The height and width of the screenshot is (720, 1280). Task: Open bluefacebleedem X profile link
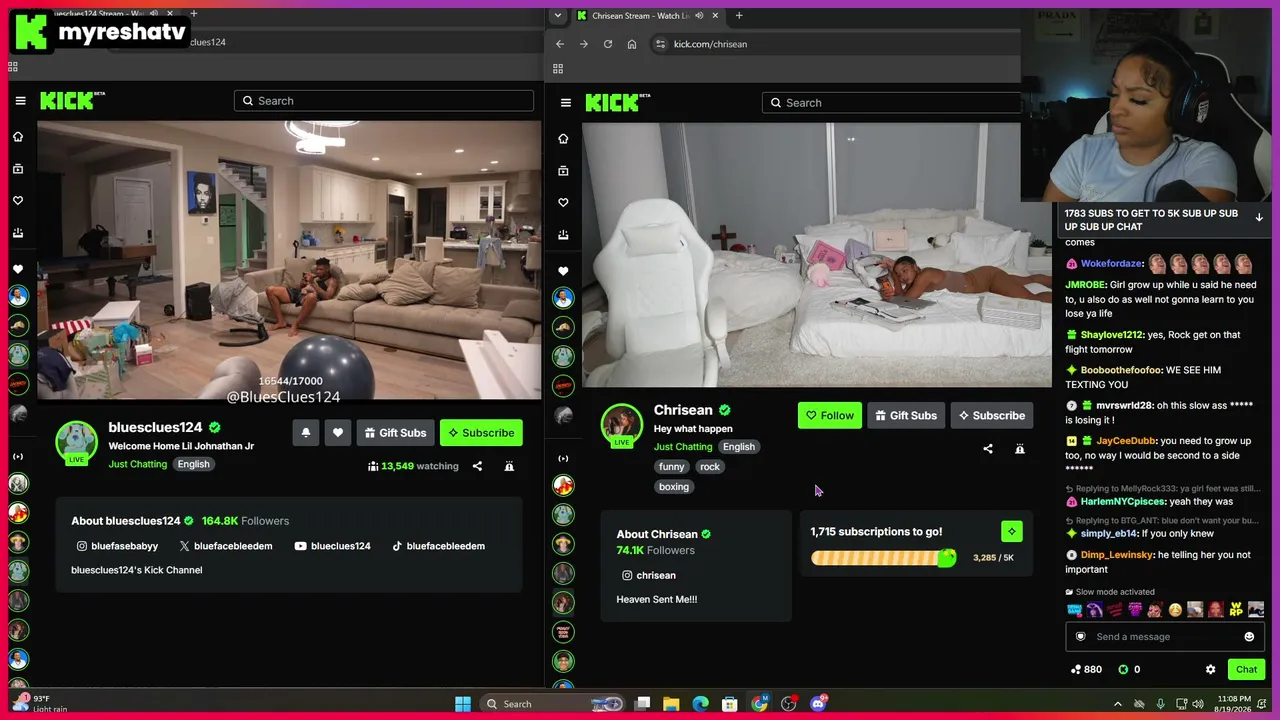[225, 546]
